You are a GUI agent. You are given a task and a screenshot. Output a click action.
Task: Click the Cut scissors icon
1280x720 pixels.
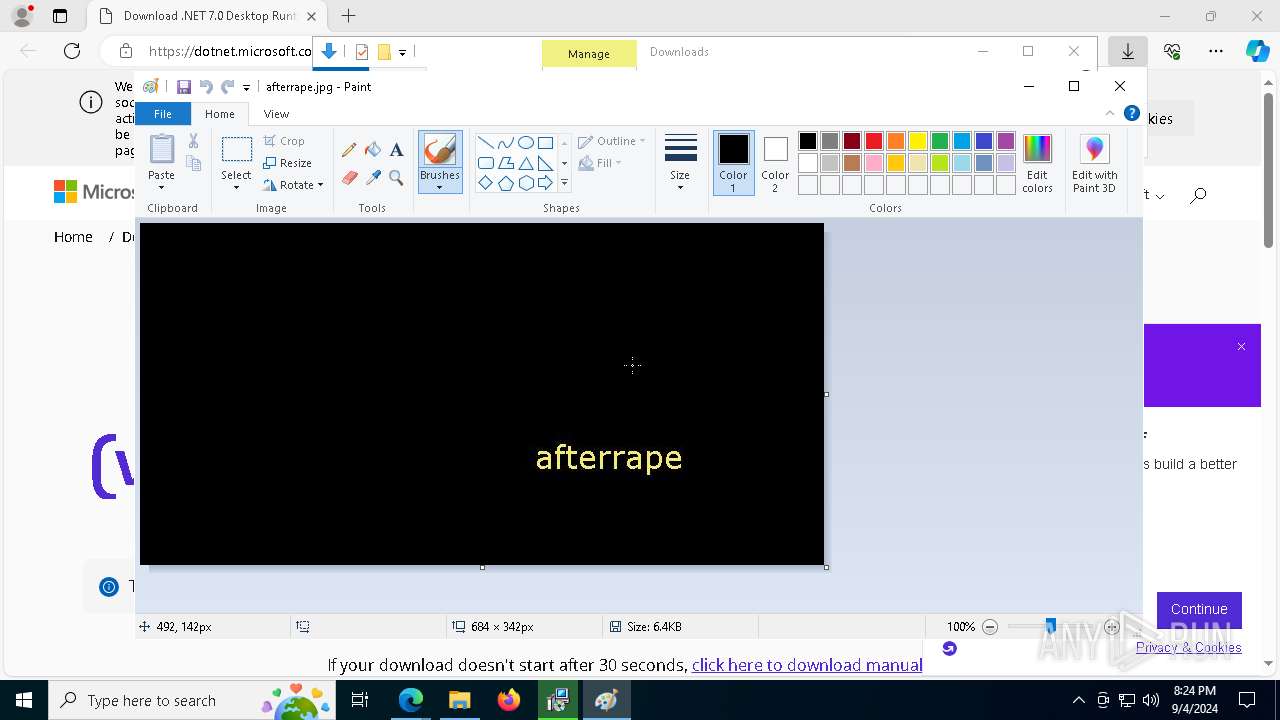tap(194, 141)
